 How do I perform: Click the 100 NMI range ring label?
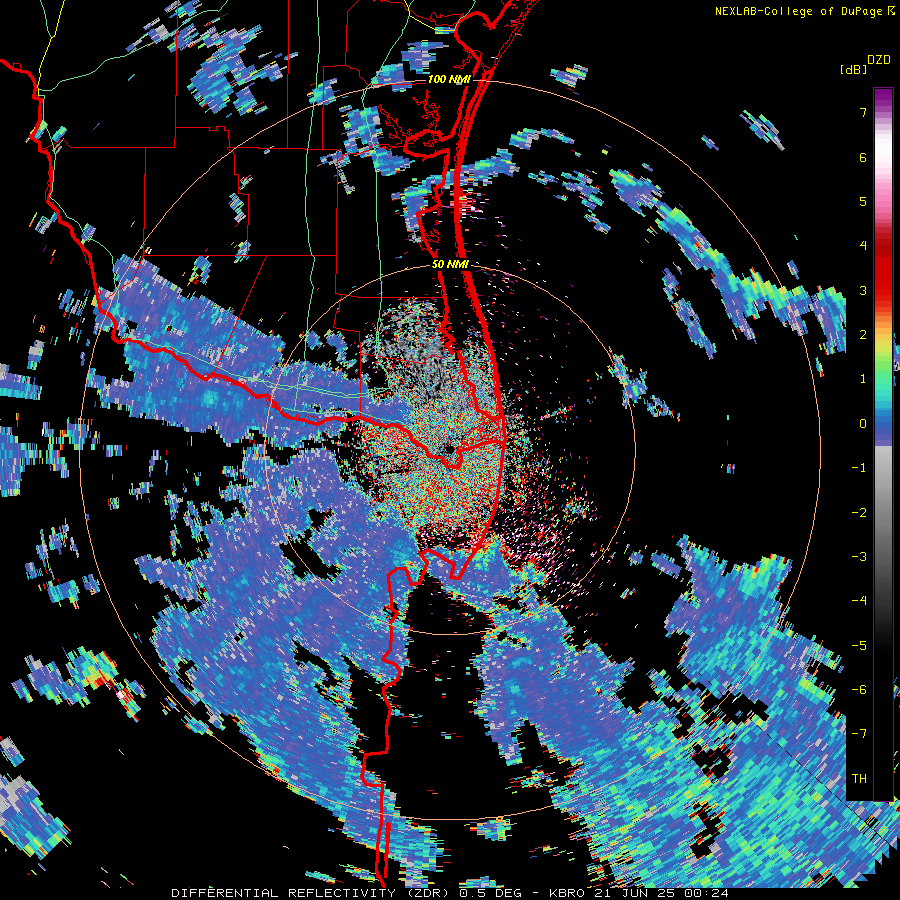[x=449, y=79]
